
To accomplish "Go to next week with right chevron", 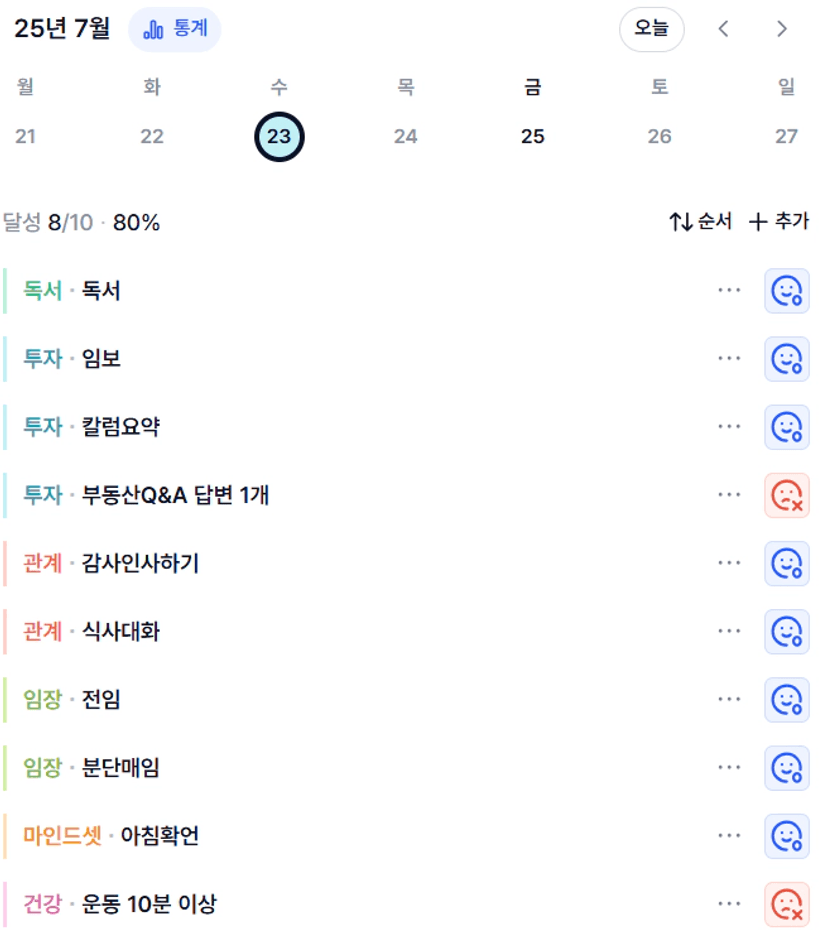I will pyautogui.click(x=782, y=29).
